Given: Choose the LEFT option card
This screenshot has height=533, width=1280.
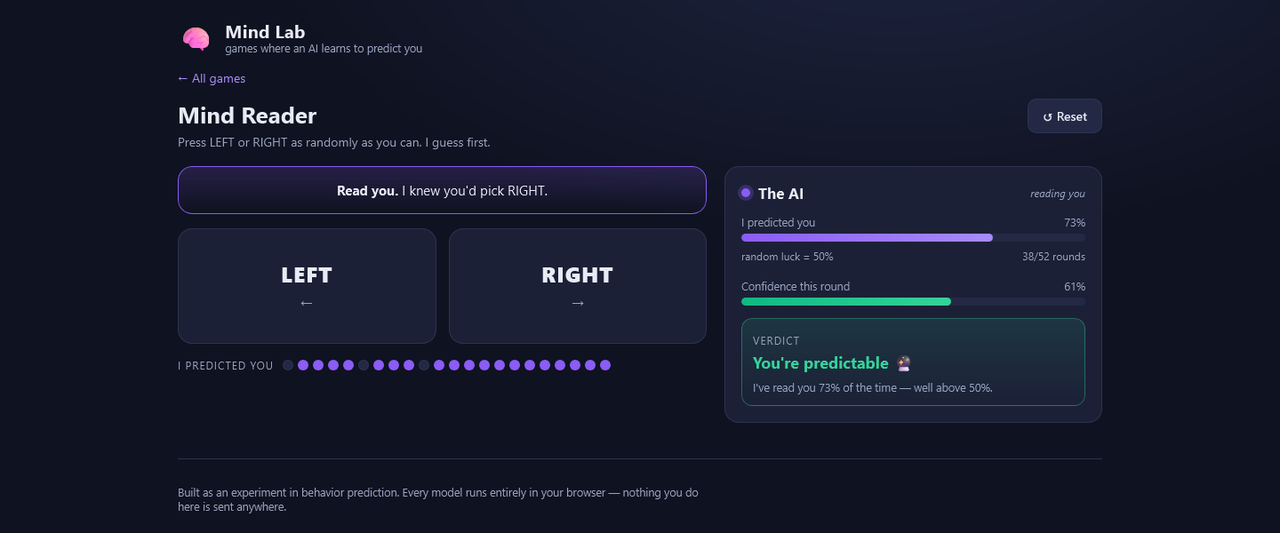Looking at the screenshot, I should pyautogui.click(x=307, y=286).
